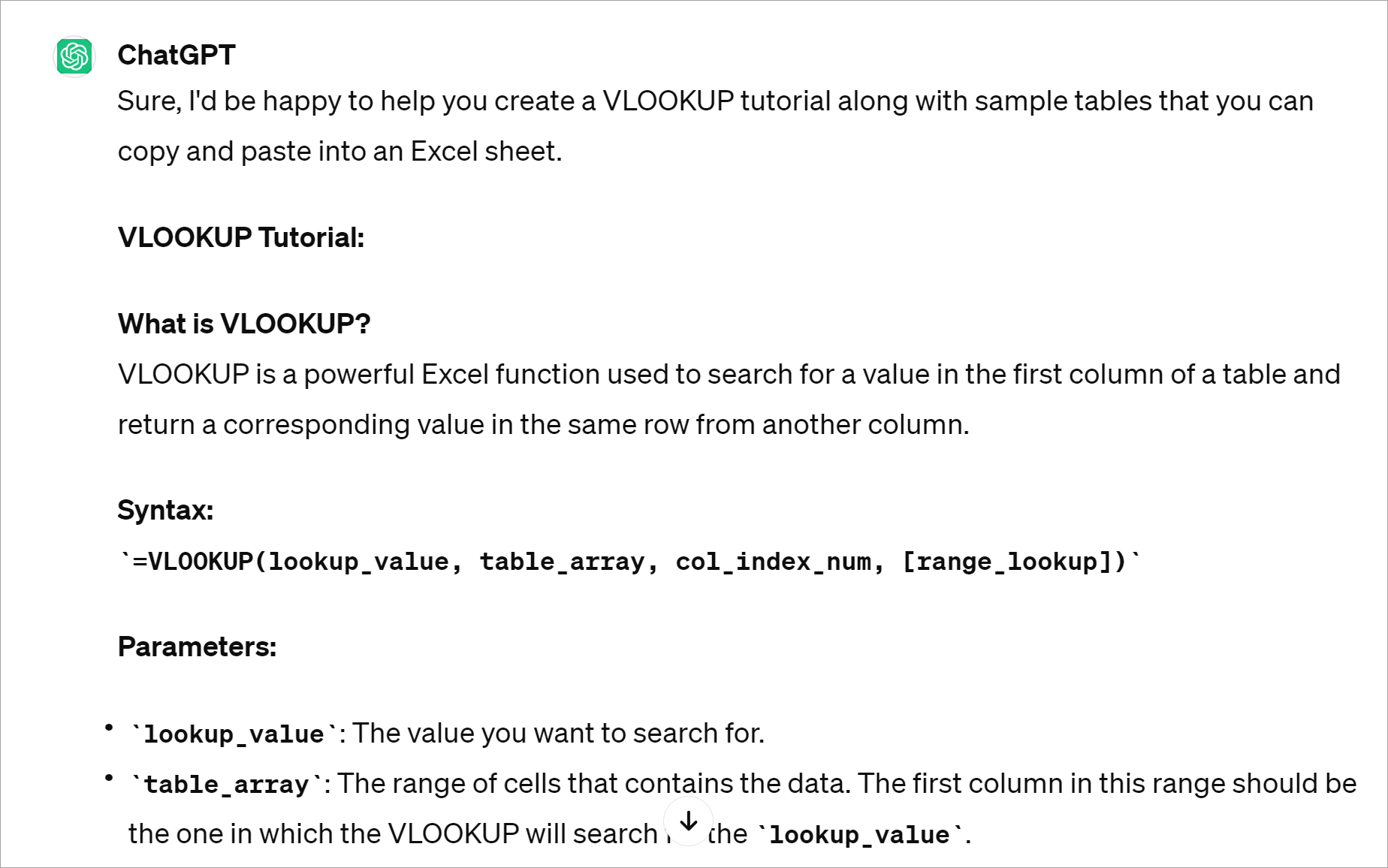Screen dimensions: 1388x868
Task: Click the scroll-to-bottom down arrow button
Action: coord(688,822)
